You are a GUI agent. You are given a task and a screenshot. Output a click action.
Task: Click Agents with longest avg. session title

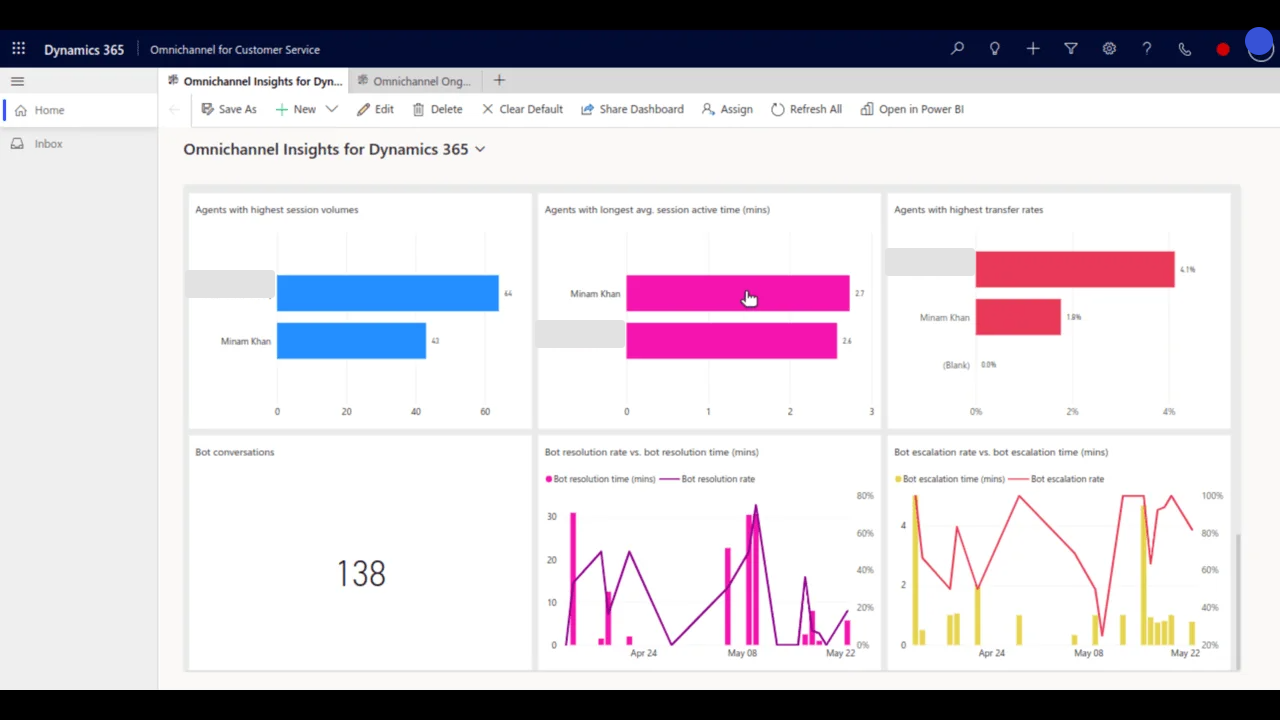pos(657,210)
